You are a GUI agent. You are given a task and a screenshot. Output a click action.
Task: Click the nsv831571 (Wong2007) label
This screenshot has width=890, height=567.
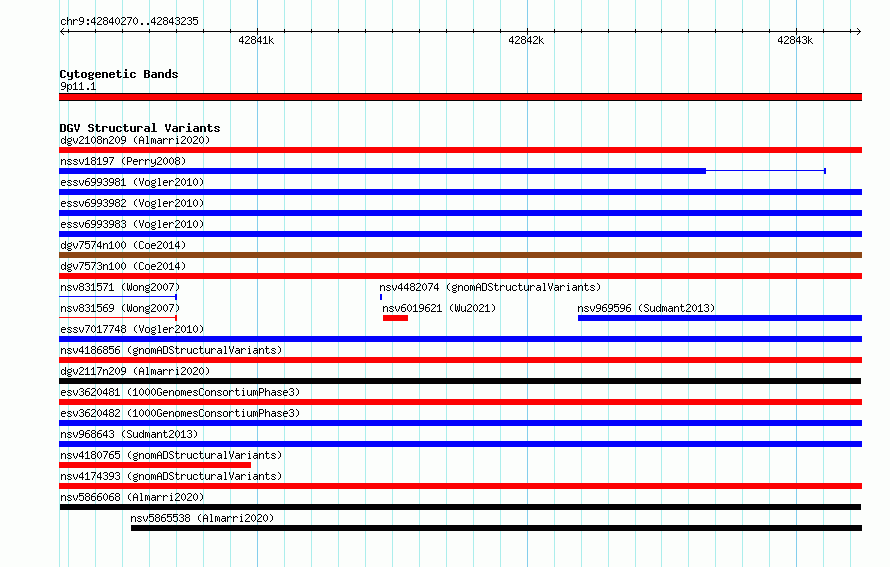click(120, 287)
